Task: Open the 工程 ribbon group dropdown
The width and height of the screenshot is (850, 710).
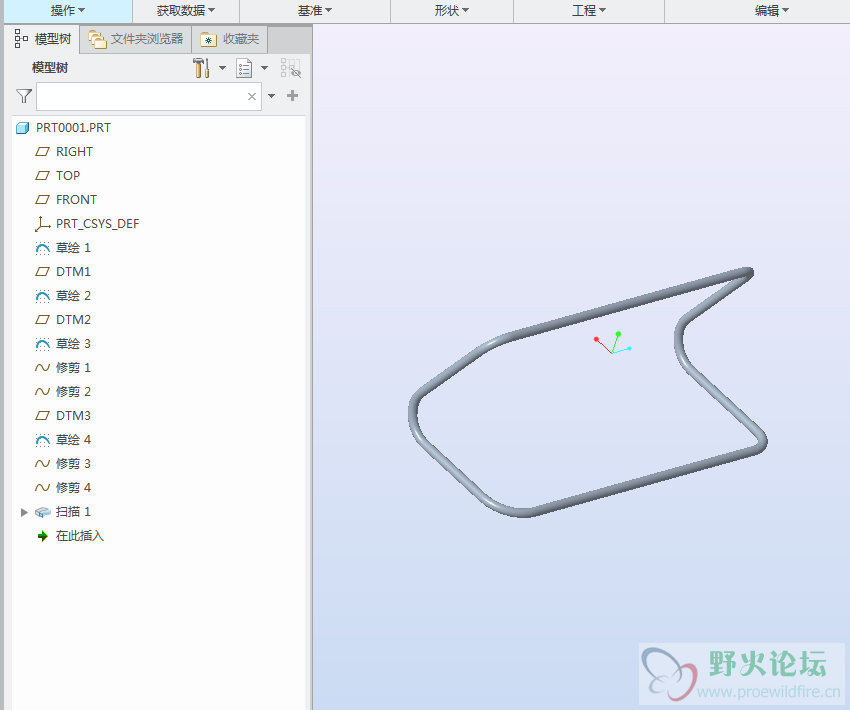Action: [x=589, y=10]
